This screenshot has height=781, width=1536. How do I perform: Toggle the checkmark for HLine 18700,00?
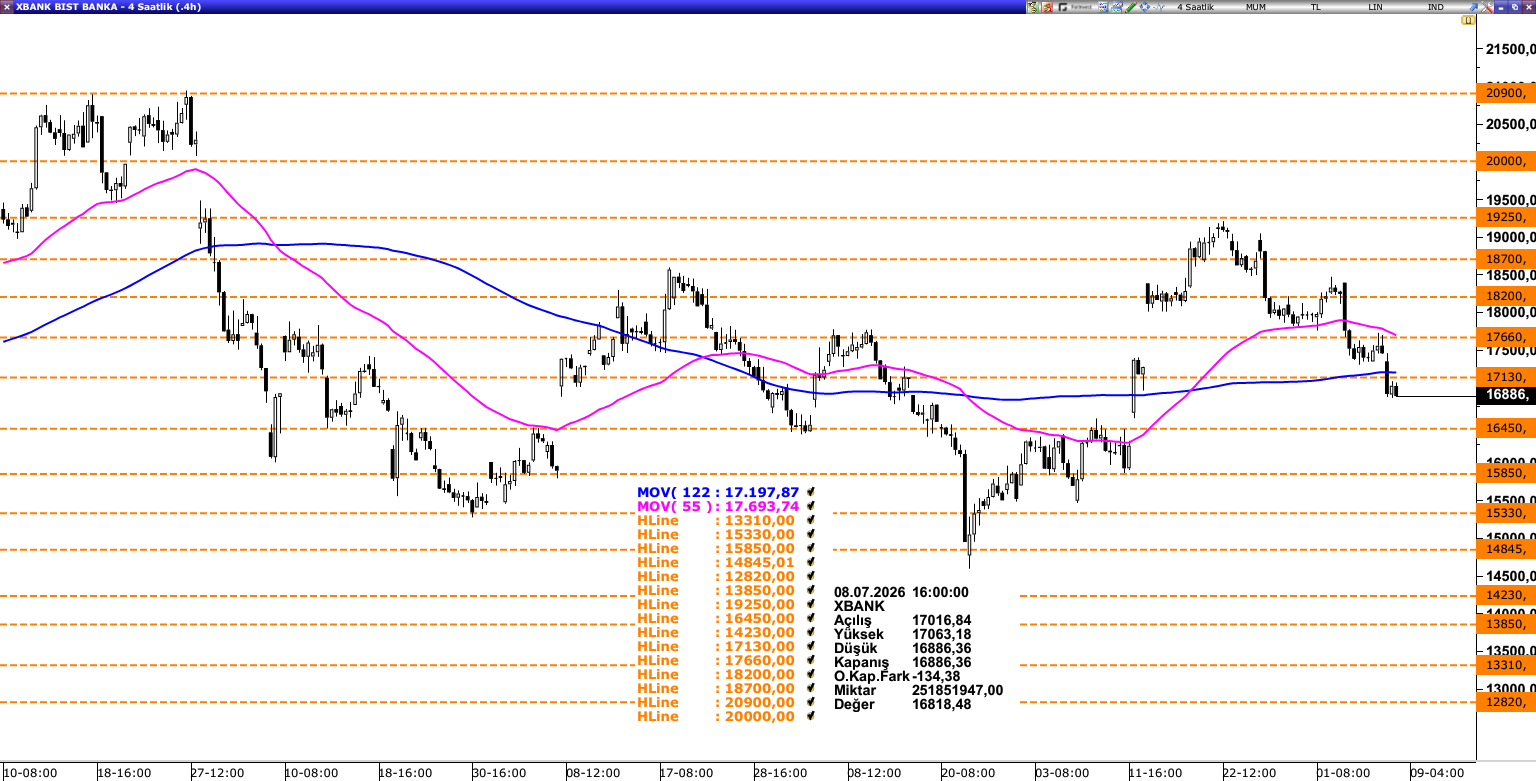[811, 688]
